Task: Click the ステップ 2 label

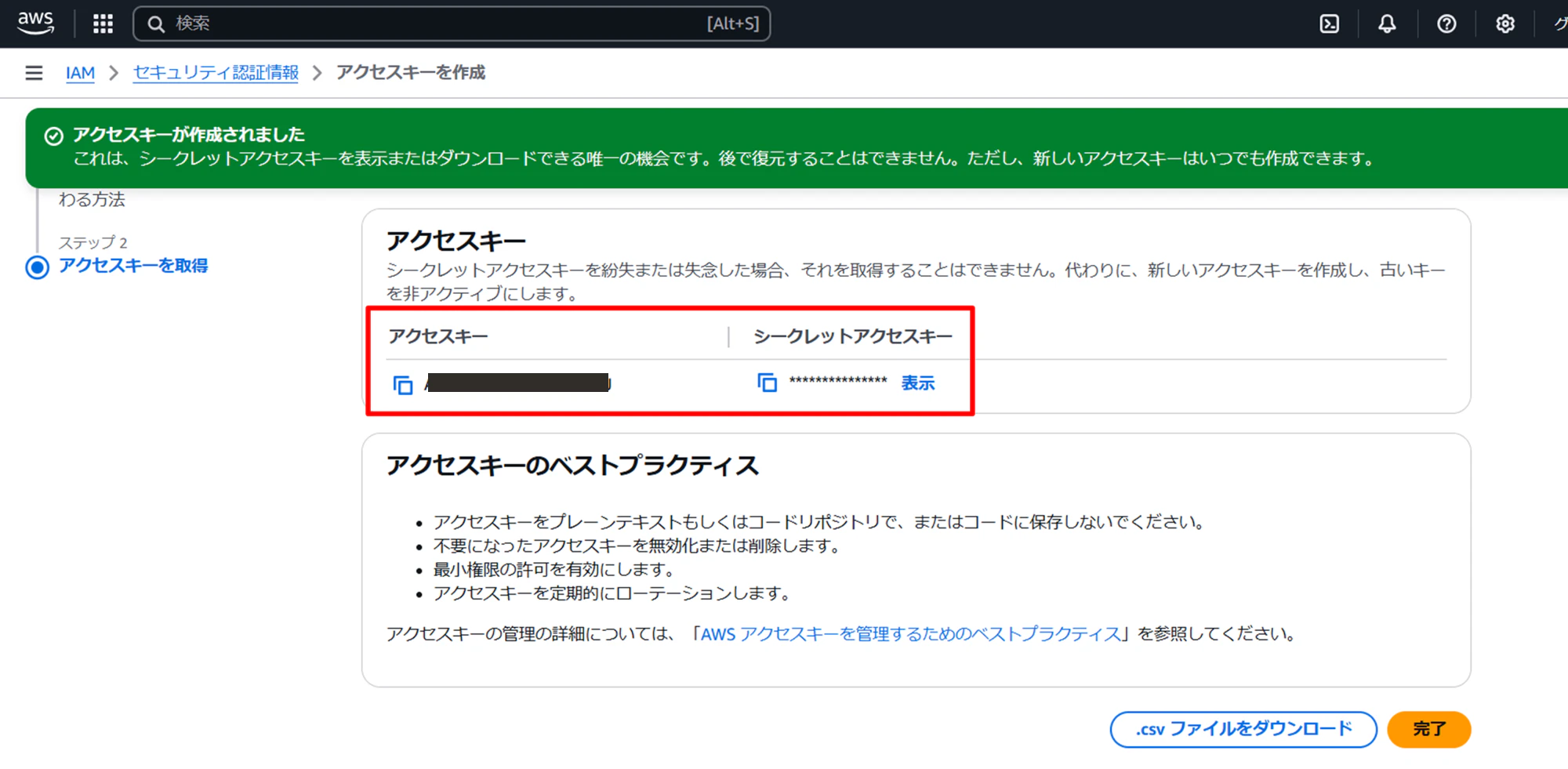Action: [x=93, y=242]
